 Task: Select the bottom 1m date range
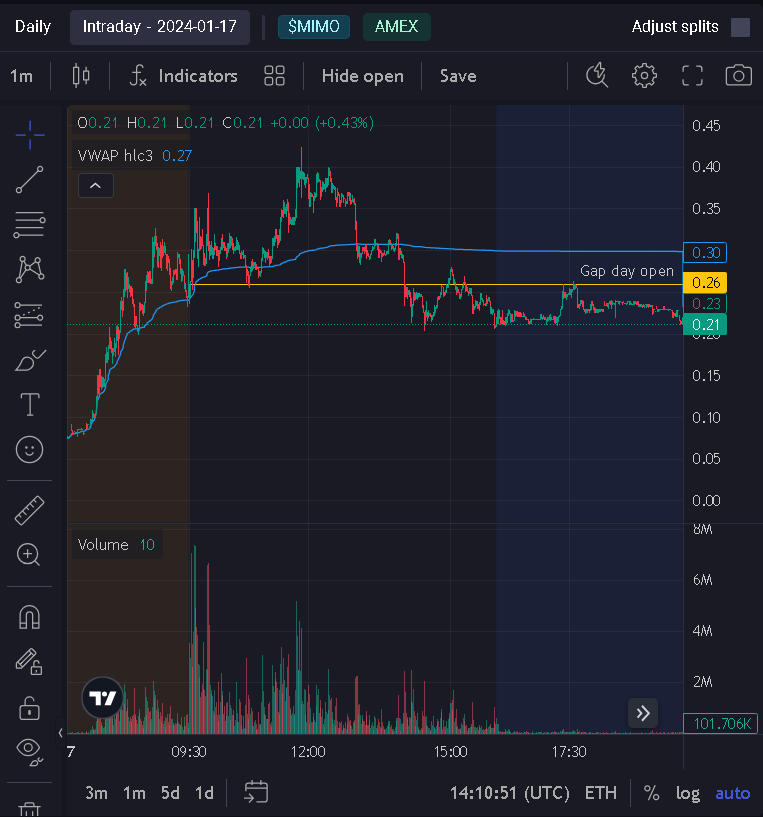tap(134, 793)
